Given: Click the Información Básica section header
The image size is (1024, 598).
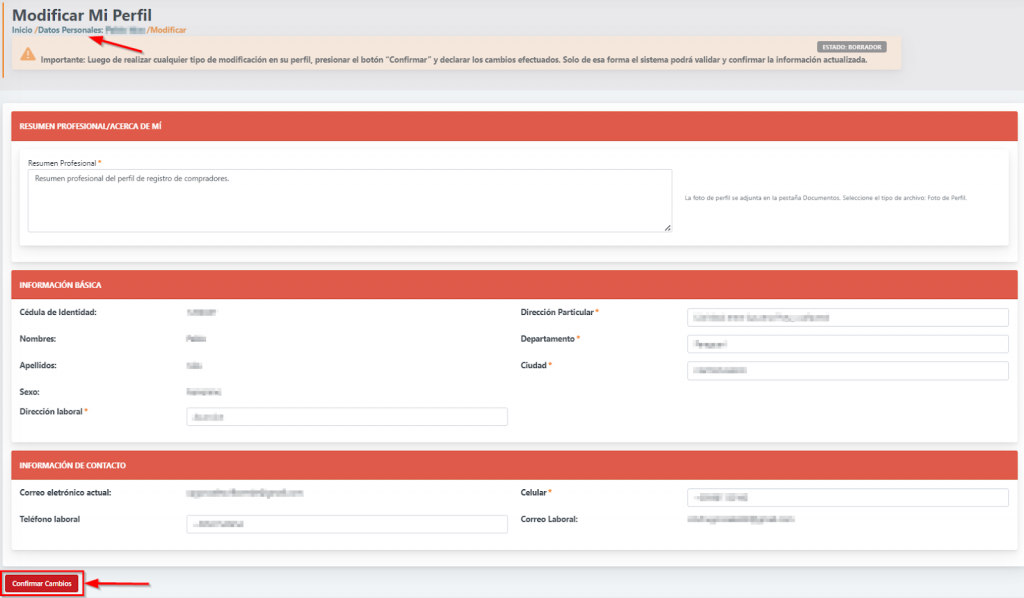Looking at the screenshot, I should tap(514, 285).
